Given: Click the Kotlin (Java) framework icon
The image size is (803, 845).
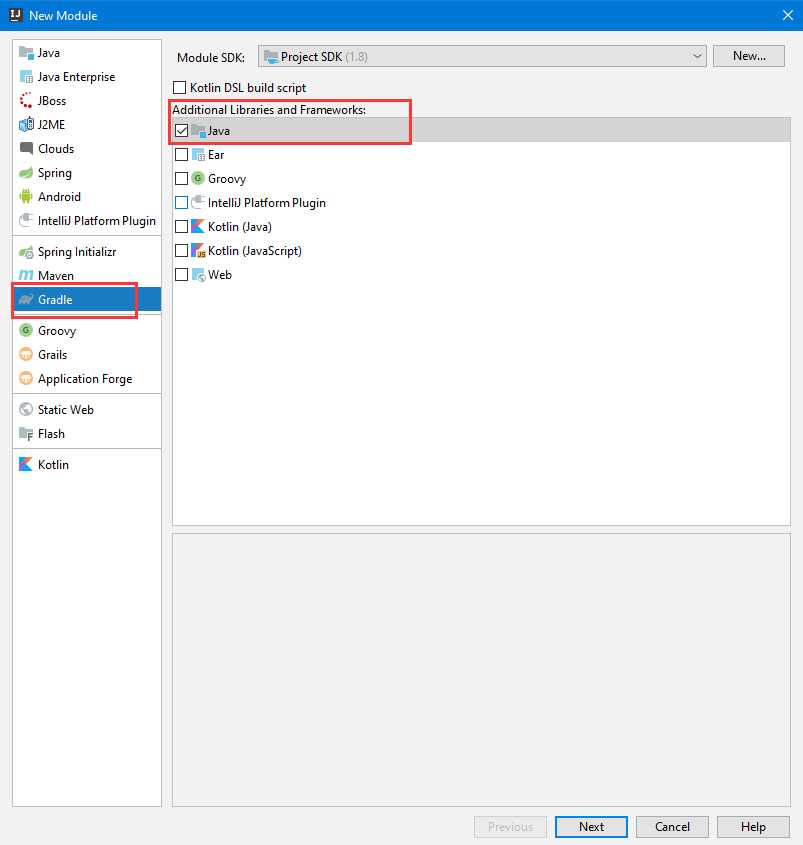Looking at the screenshot, I should (x=198, y=226).
